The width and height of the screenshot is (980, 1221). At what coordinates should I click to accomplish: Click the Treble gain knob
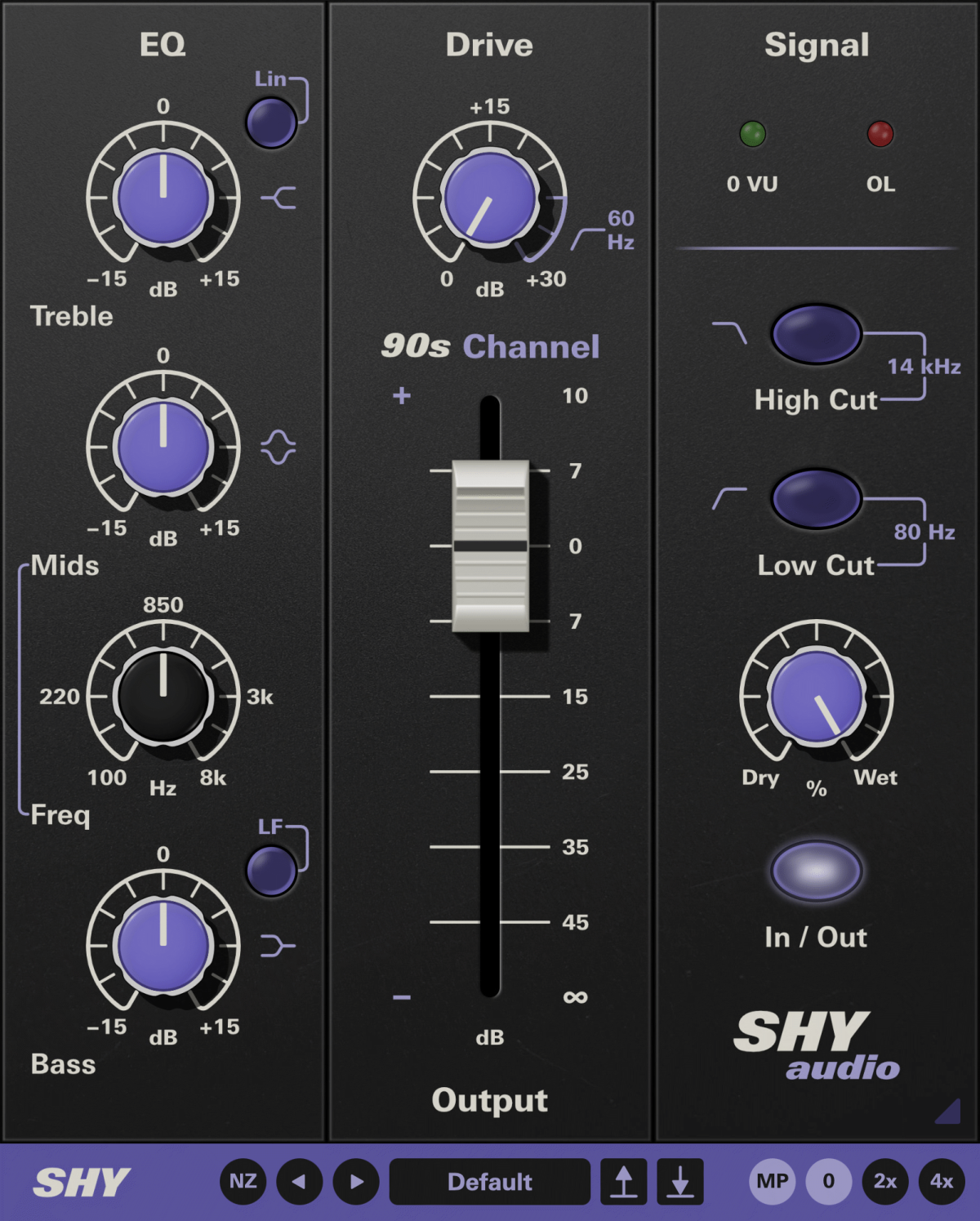[163, 198]
